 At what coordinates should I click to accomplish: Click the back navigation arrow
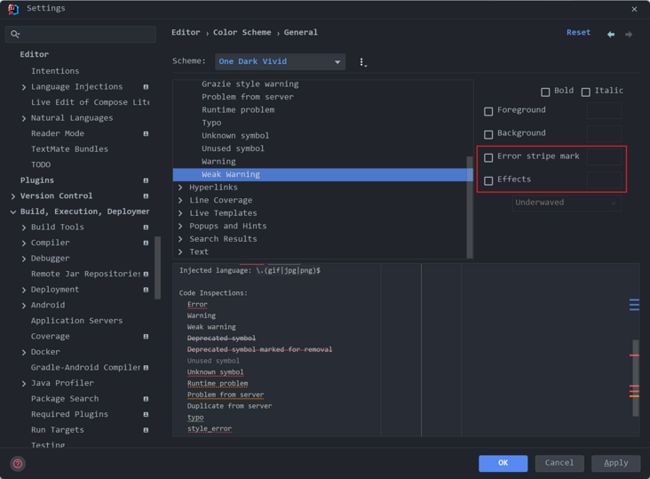(611, 34)
